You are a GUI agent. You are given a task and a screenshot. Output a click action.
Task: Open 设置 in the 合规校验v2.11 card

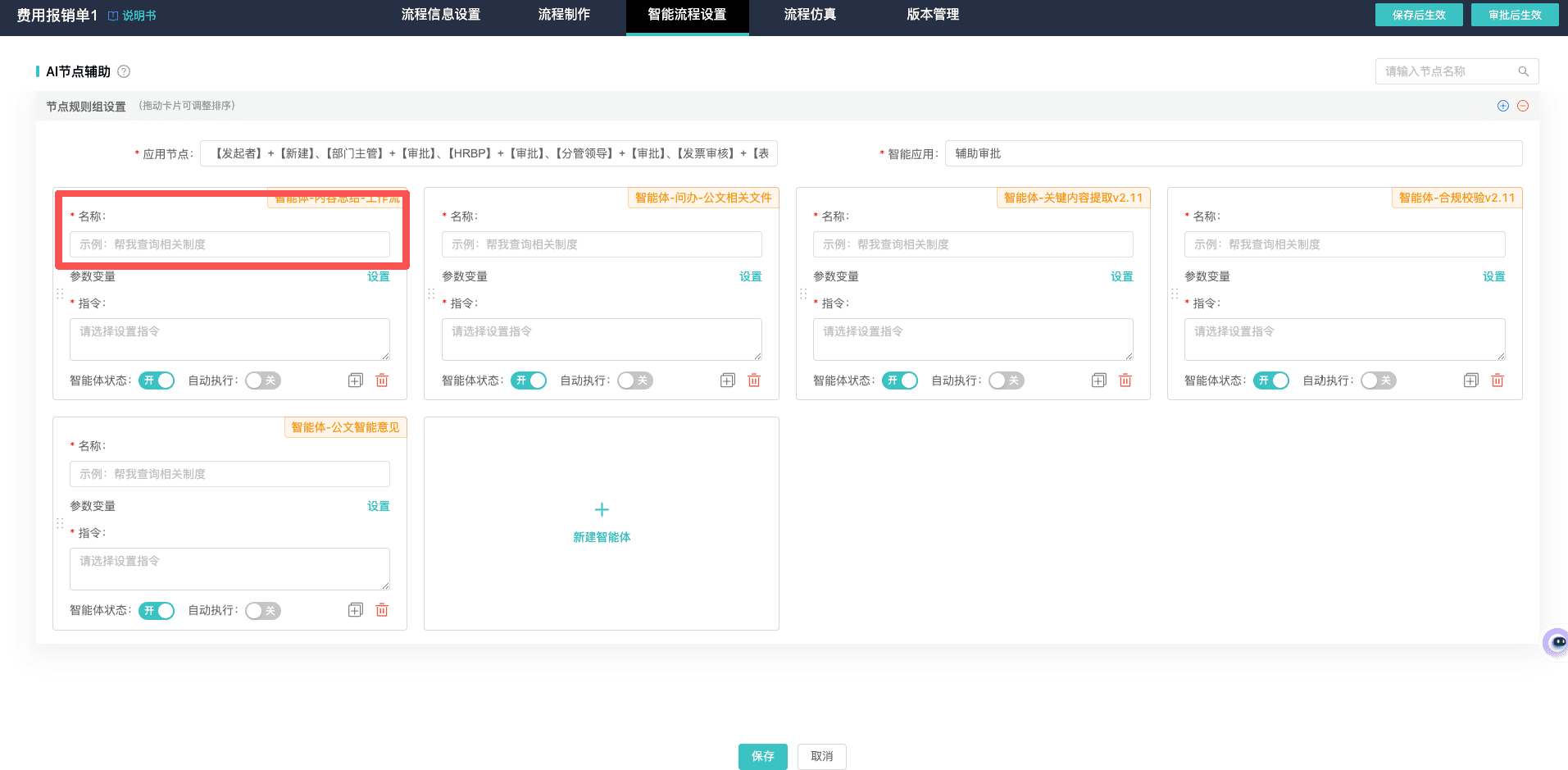click(1494, 276)
